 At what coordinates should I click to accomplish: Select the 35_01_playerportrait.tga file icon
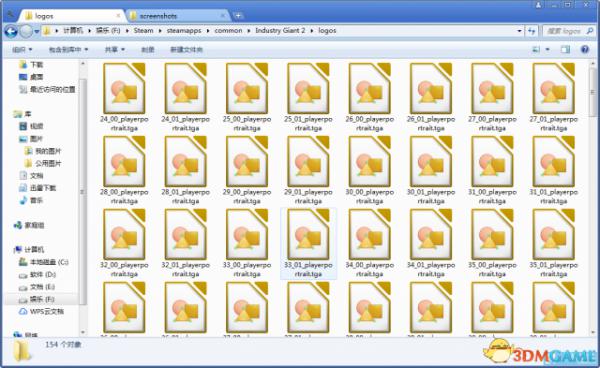pos(554,234)
